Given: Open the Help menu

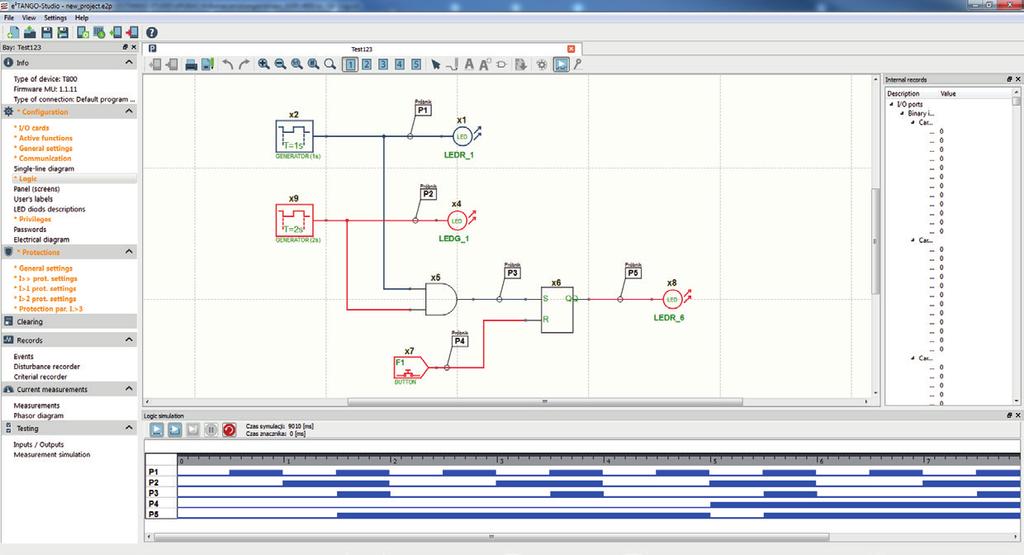Looking at the screenshot, I should tap(82, 18).
